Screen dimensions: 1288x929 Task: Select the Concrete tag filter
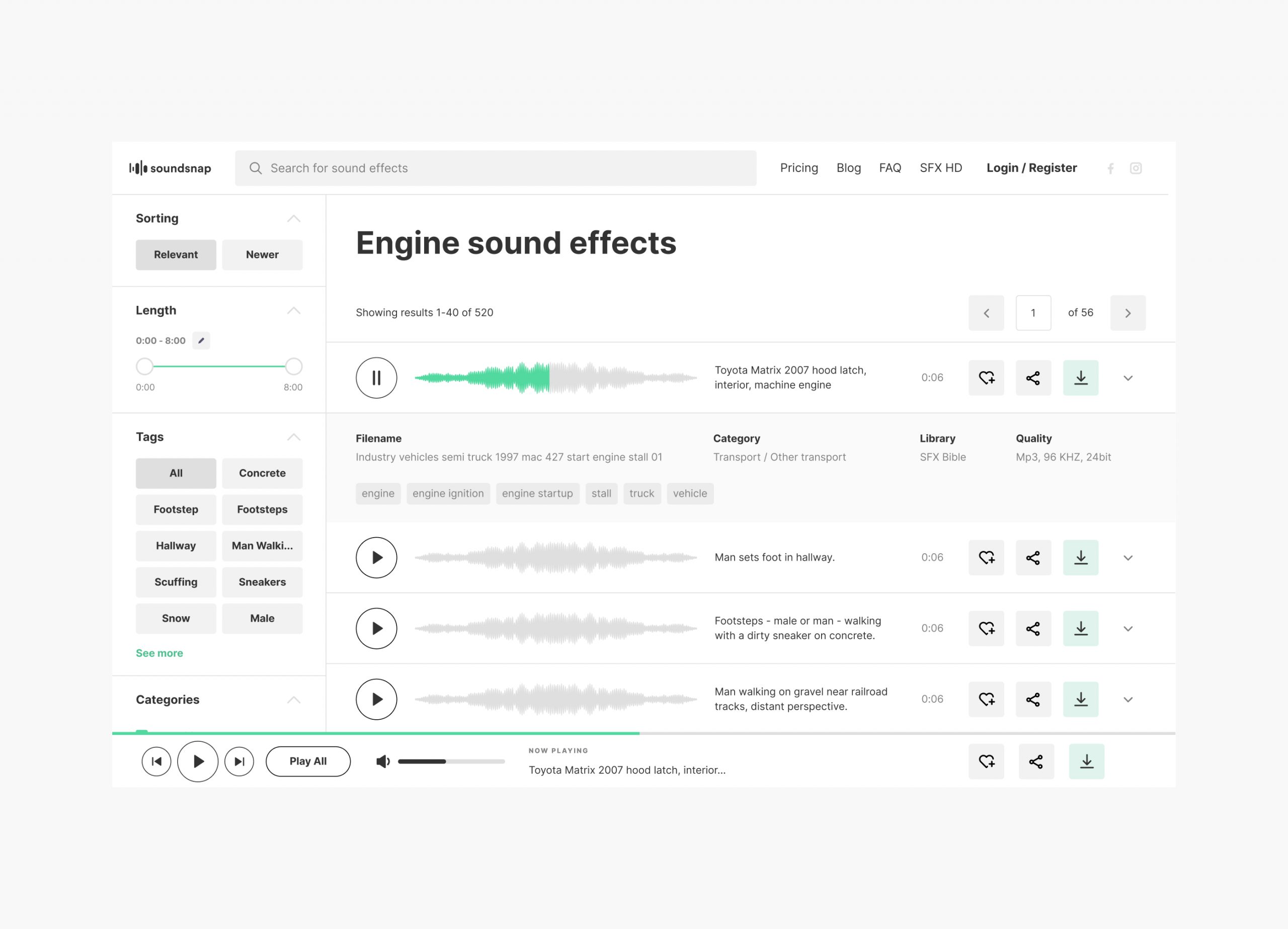click(x=262, y=473)
